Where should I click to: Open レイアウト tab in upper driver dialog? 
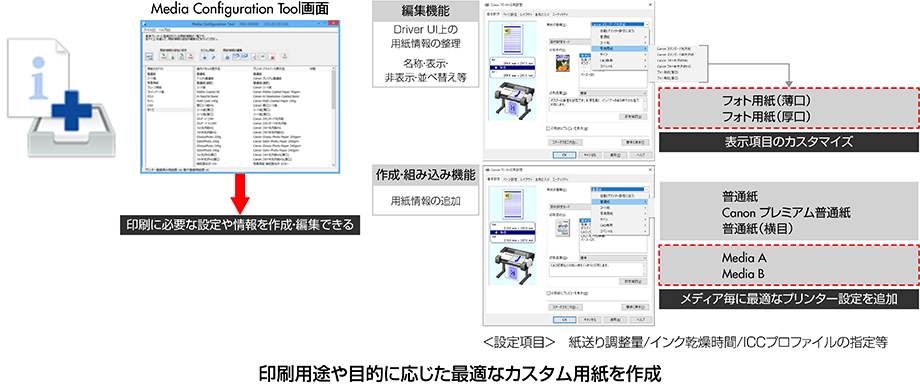526,14
